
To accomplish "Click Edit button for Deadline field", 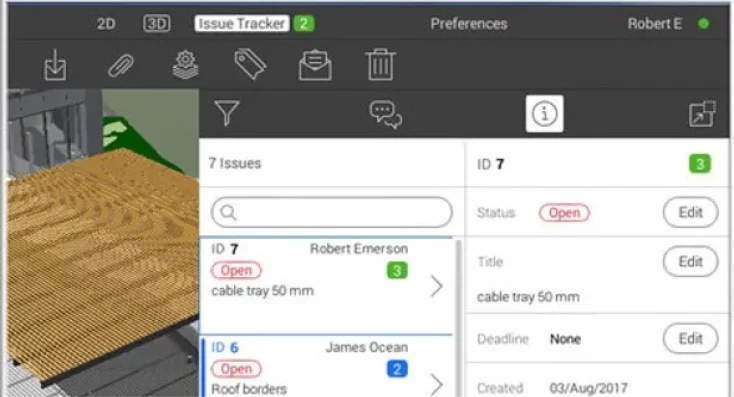I will [x=690, y=338].
